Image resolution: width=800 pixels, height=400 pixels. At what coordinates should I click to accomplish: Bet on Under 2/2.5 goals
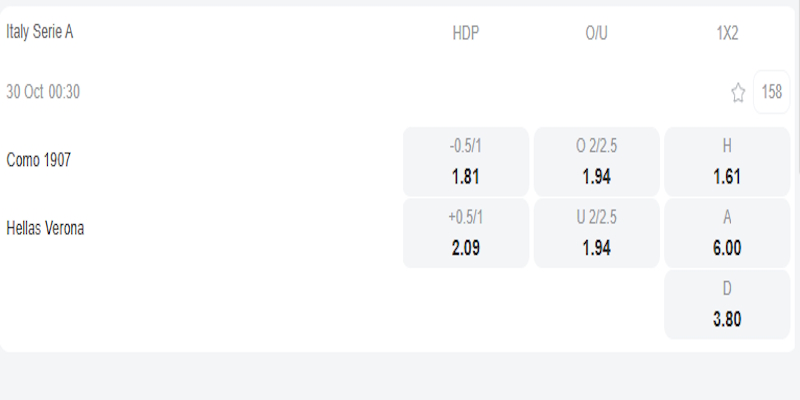tap(596, 233)
